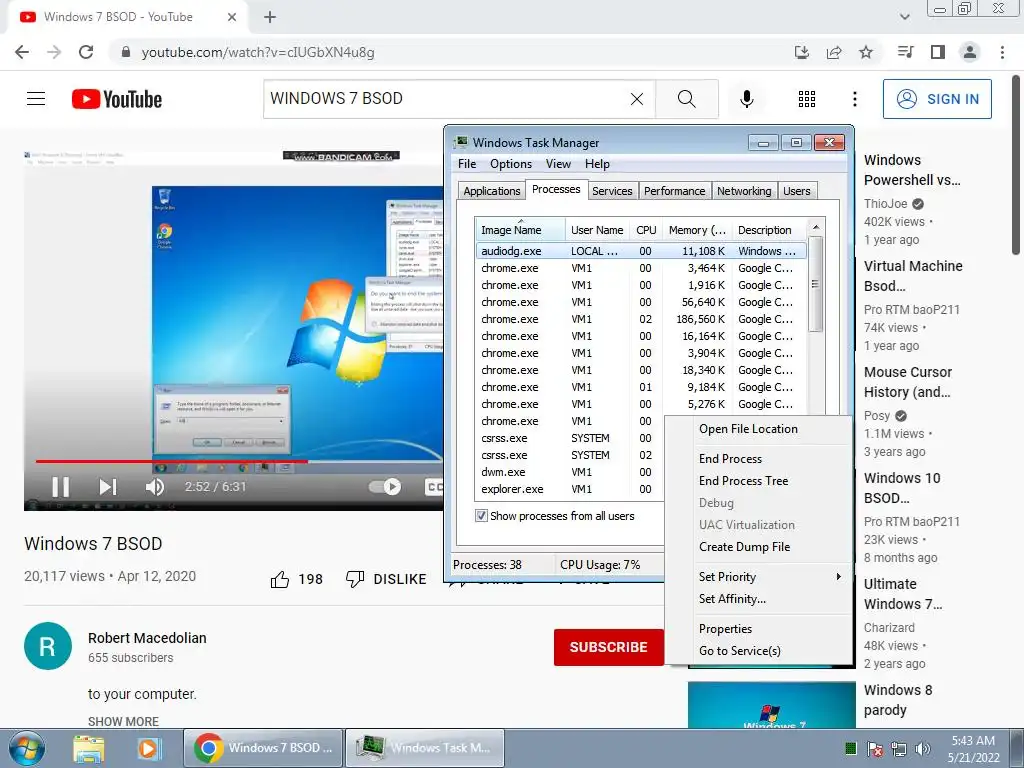The height and width of the screenshot is (768, 1024).
Task: Click the Task Manager process list scrollbar thumb
Action: [x=815, y=284]
